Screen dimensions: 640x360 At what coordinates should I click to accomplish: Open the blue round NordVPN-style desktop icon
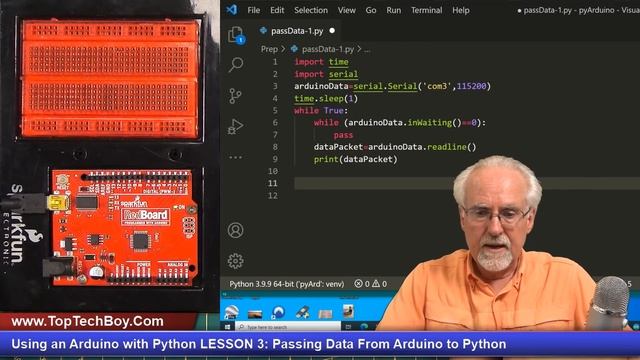tap(279, 312)
